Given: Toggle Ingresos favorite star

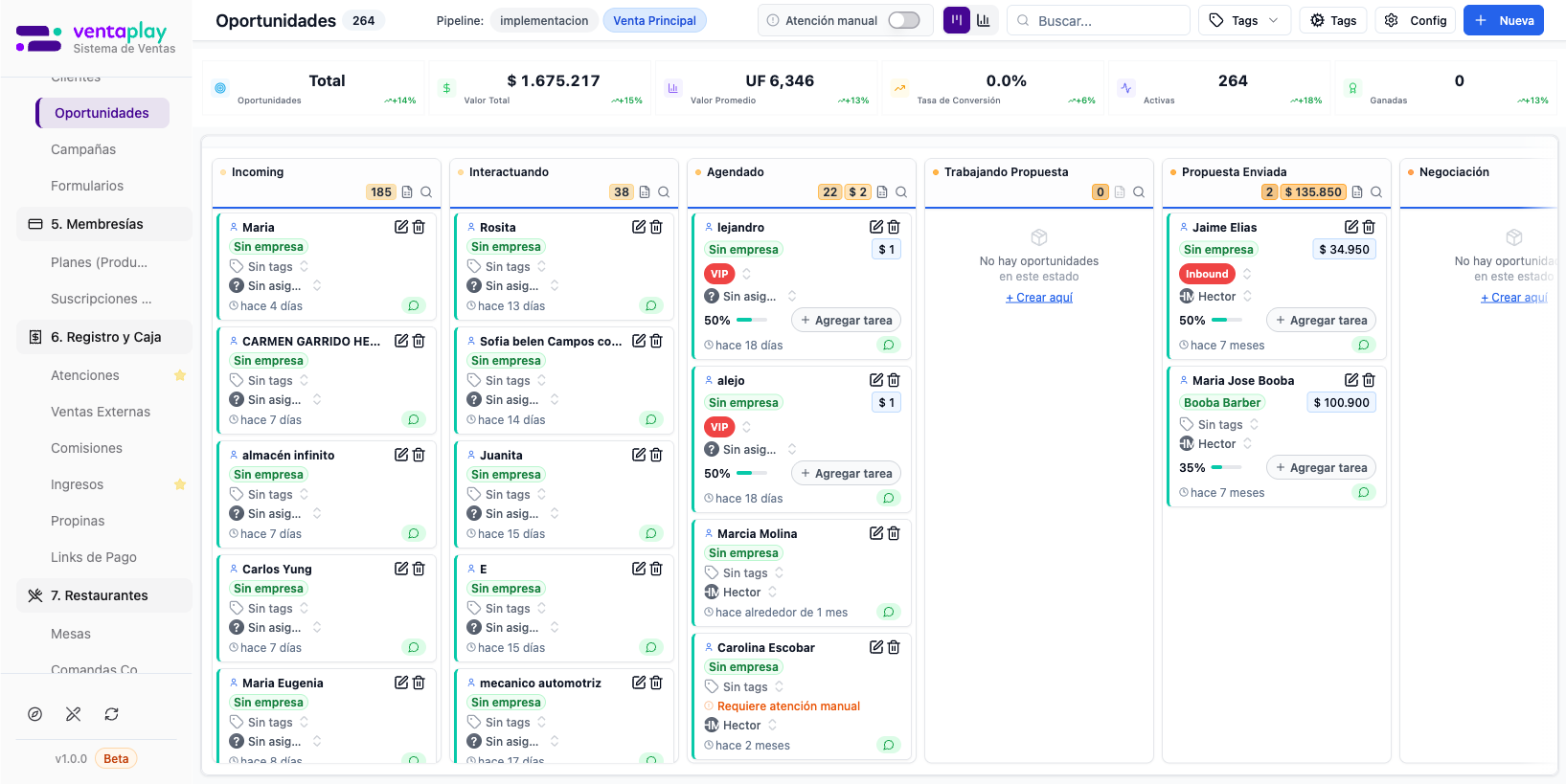Looking at the screenshot, I should (180, 484).
